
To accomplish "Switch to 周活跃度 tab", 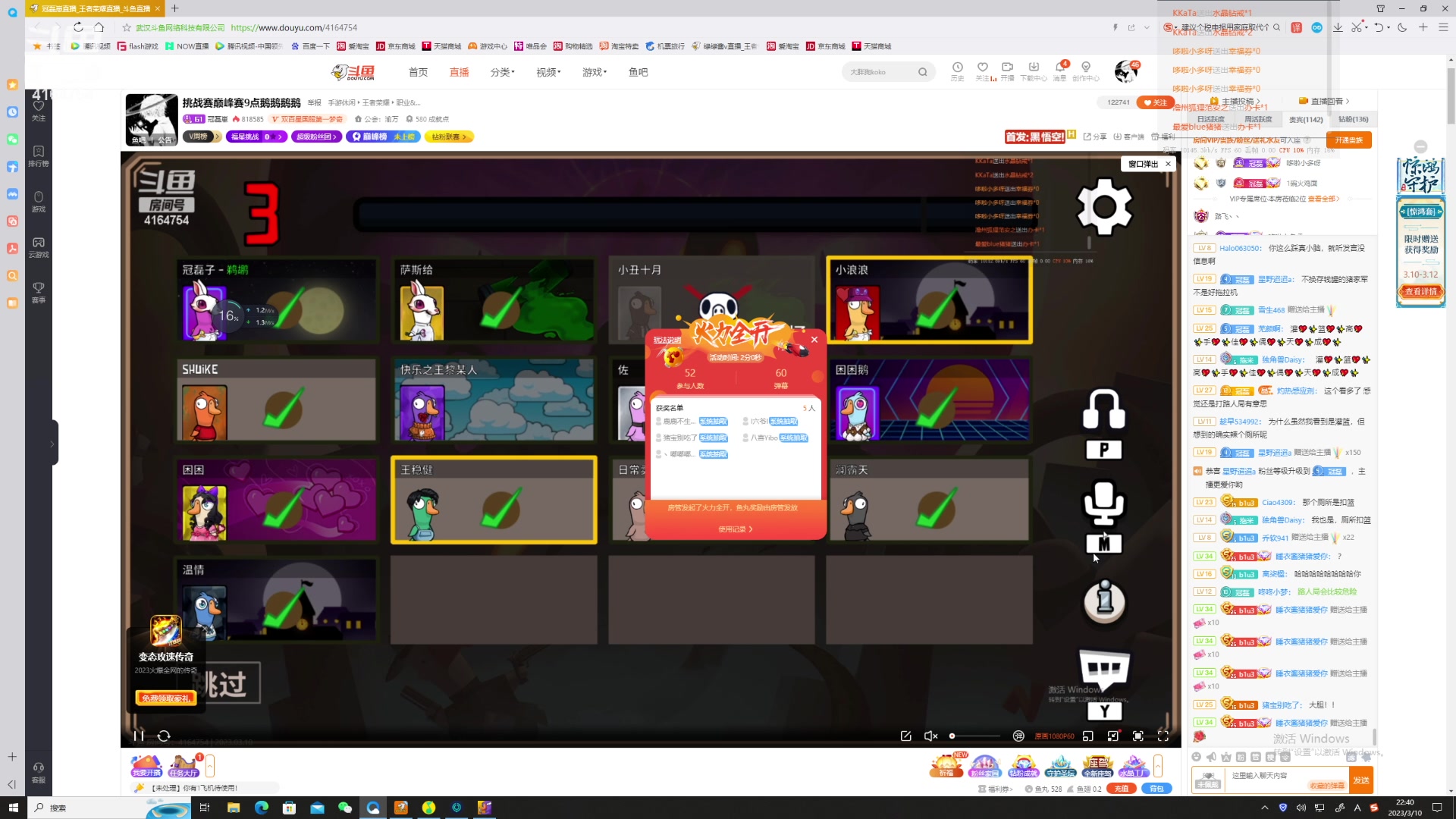I will [x=1258, y=120].
